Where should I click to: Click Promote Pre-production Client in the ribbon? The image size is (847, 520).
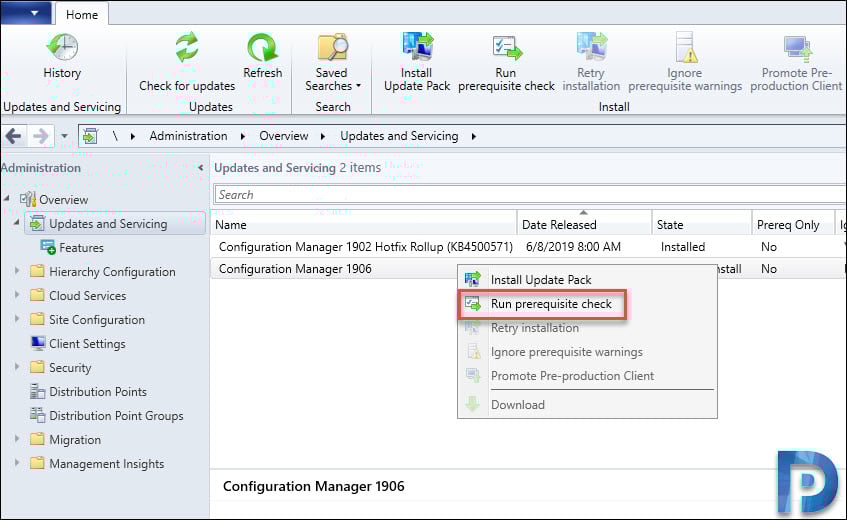tap(796, 63)
